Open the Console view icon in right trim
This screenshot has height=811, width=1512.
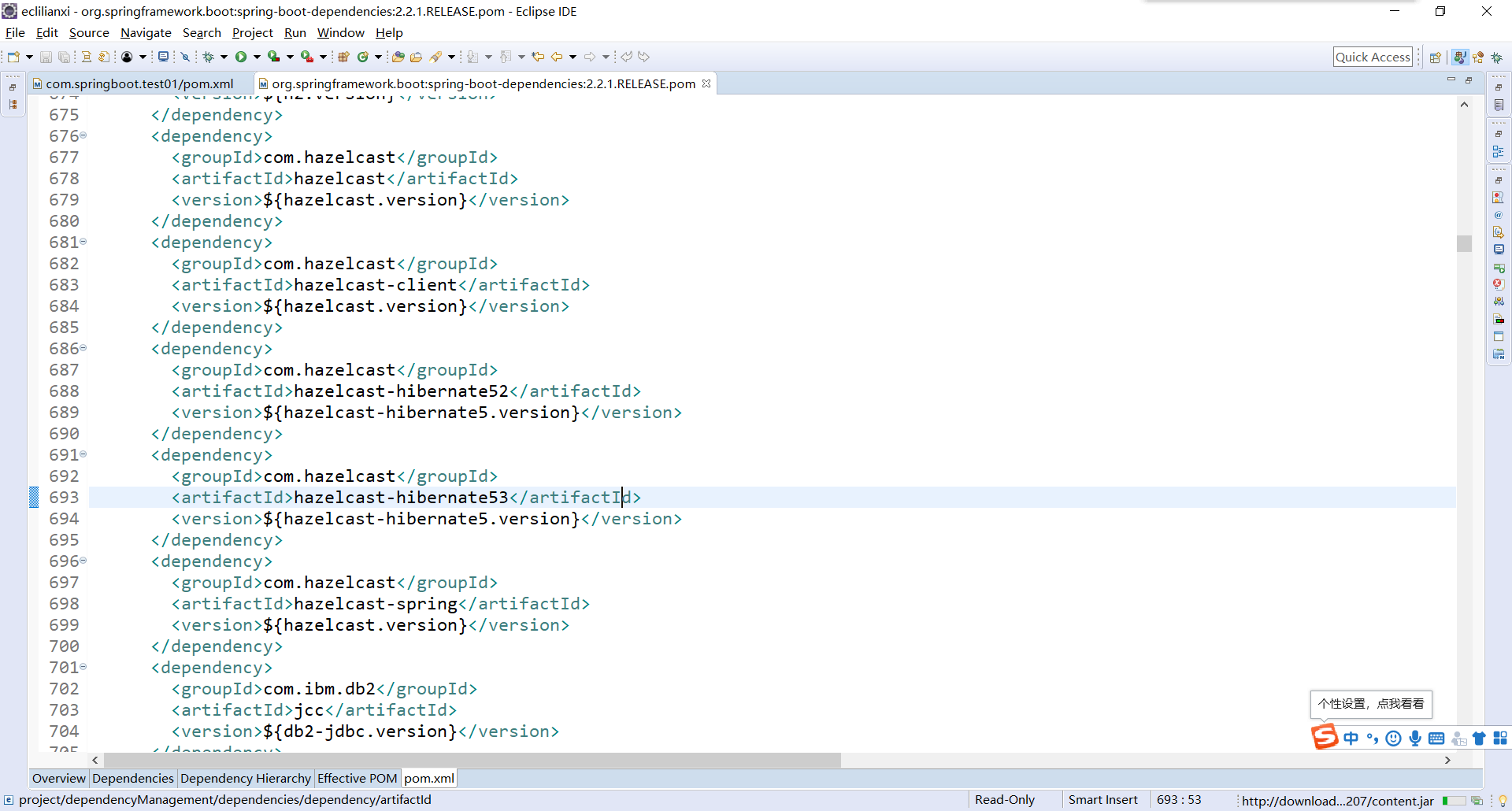(1499, 250)
